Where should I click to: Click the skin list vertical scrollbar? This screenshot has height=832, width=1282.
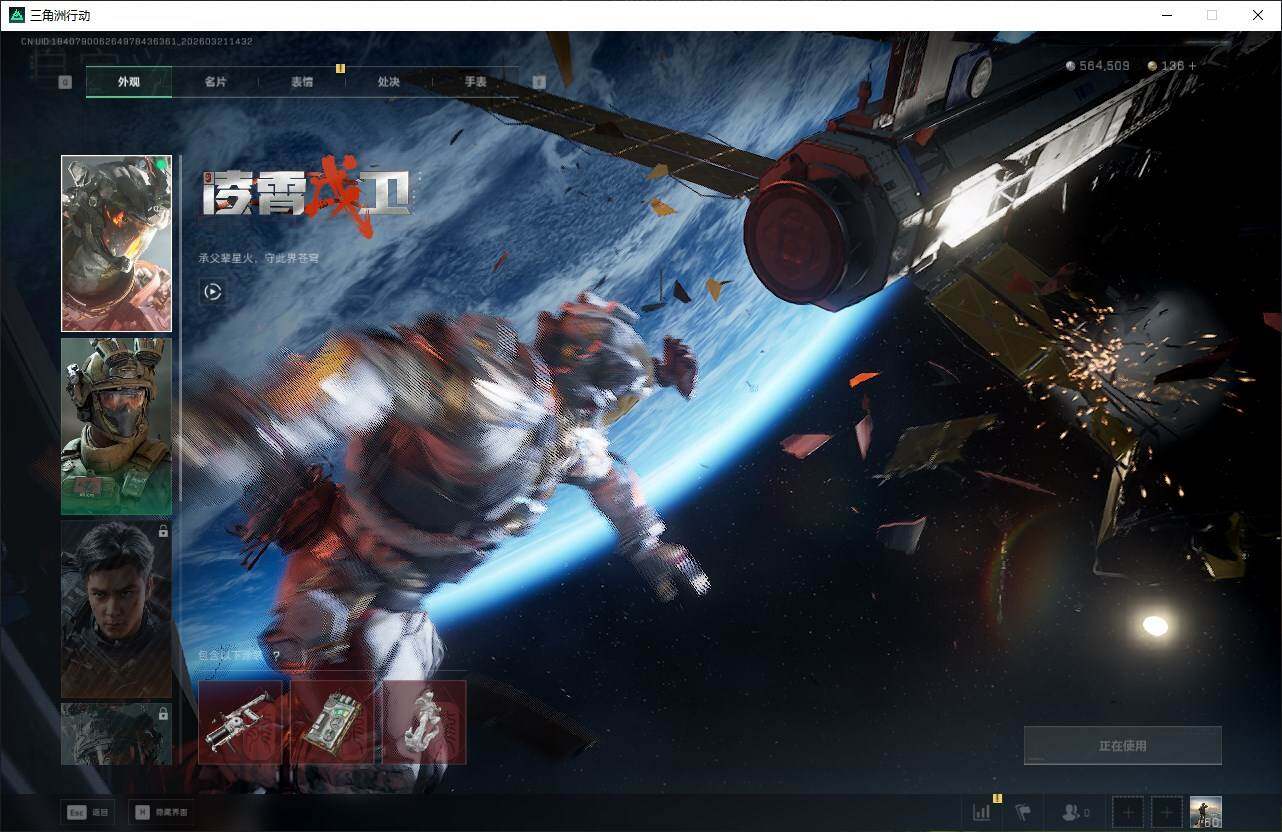tap(180, 328)
